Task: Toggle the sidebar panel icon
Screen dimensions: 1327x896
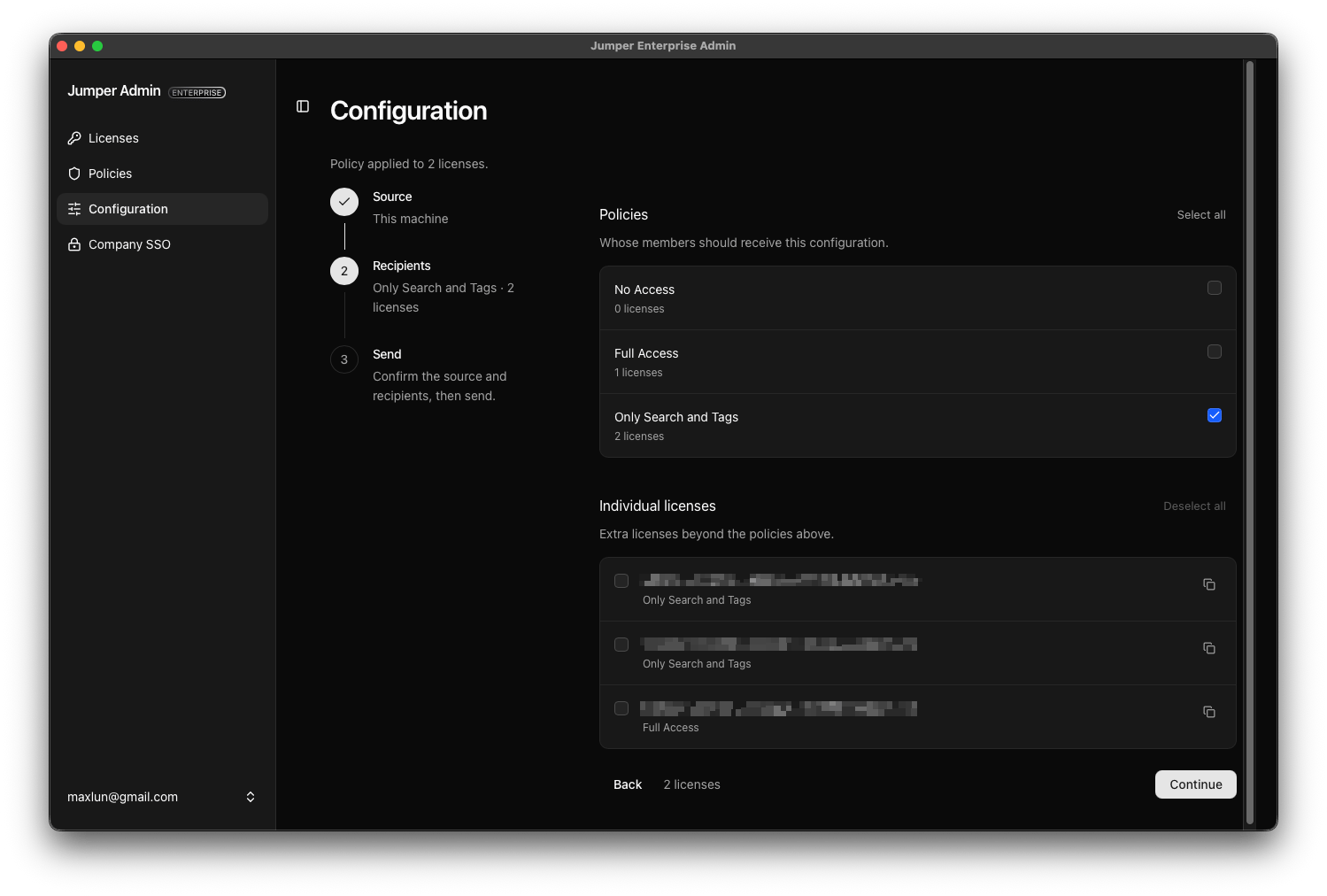Action: (303, 106)
